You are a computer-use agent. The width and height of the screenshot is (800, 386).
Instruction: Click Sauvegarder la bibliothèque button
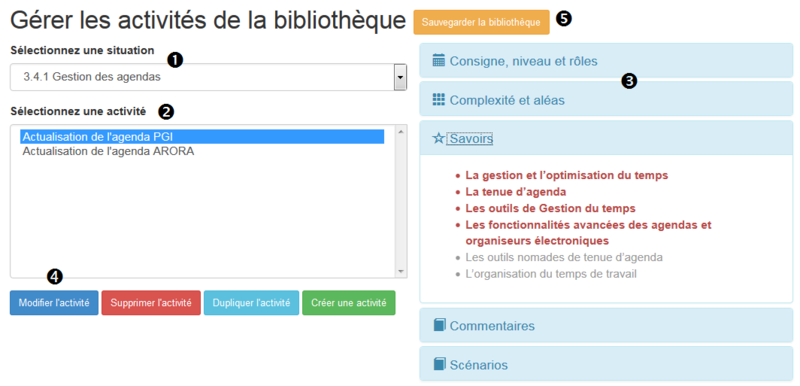481,22
